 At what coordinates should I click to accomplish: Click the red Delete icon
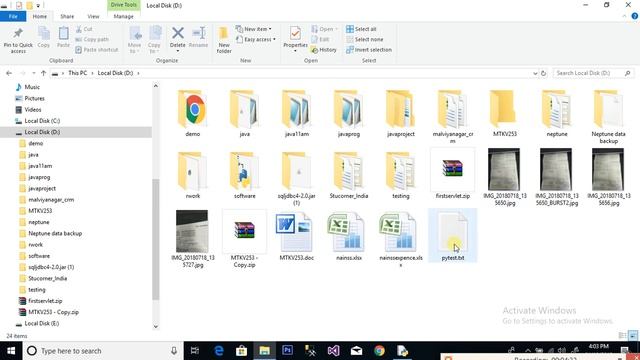click(x=178, y=33)
